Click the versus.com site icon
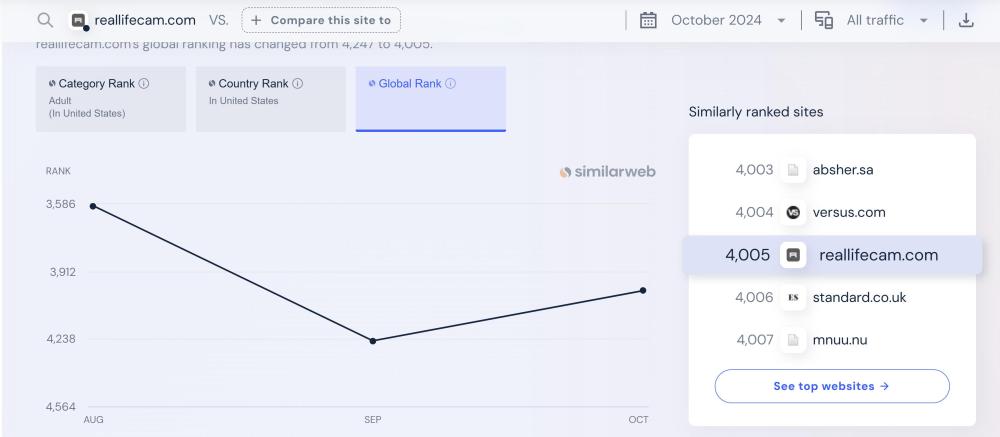 click(793, 212)
